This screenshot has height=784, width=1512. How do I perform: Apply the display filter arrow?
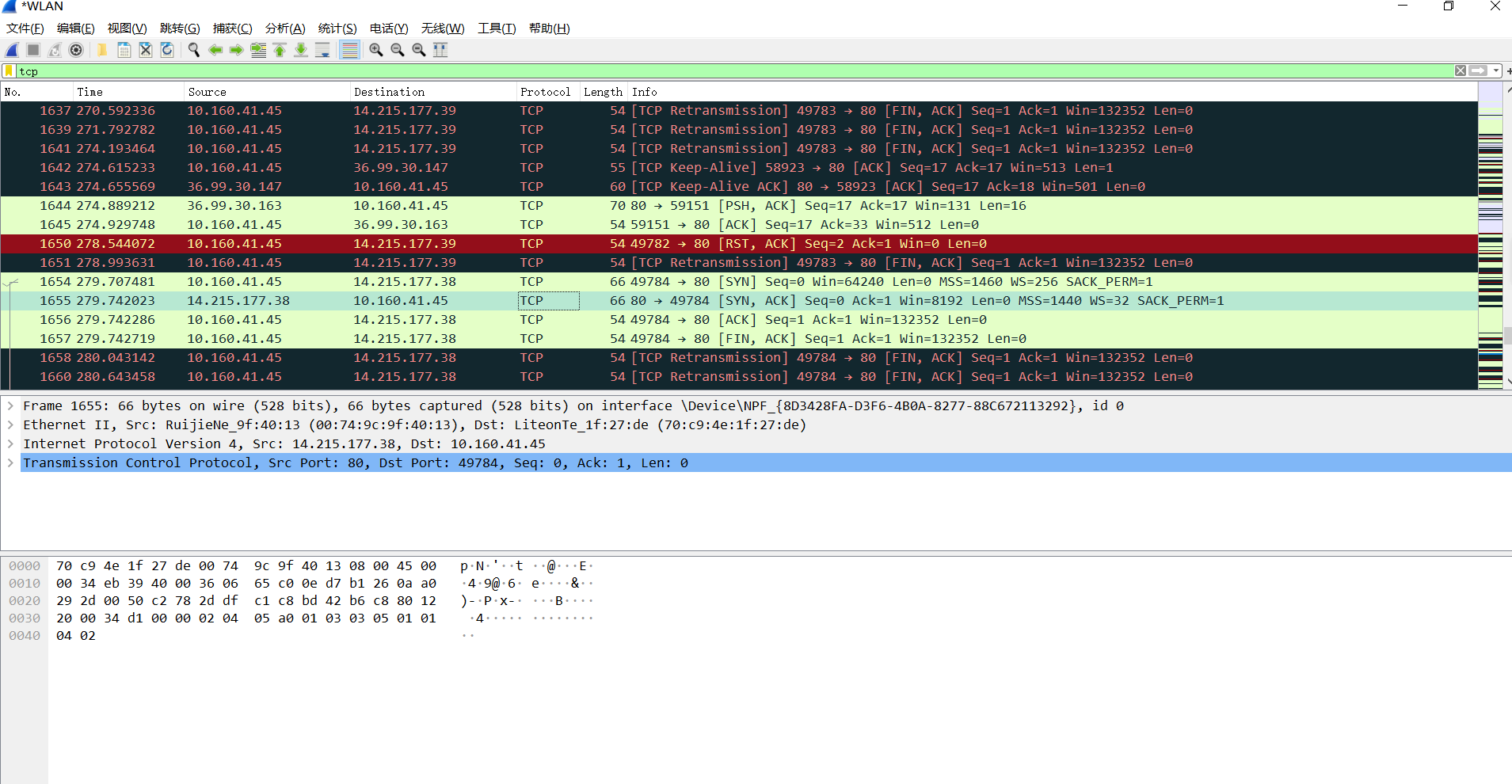(1478, 70)
